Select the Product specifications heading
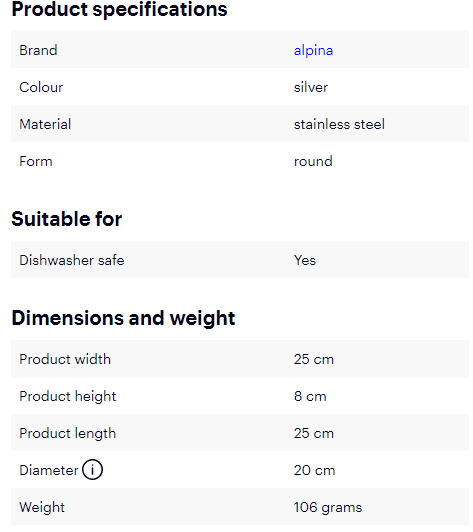The height and width of the screenshot is (532, 473). (119, 10)
